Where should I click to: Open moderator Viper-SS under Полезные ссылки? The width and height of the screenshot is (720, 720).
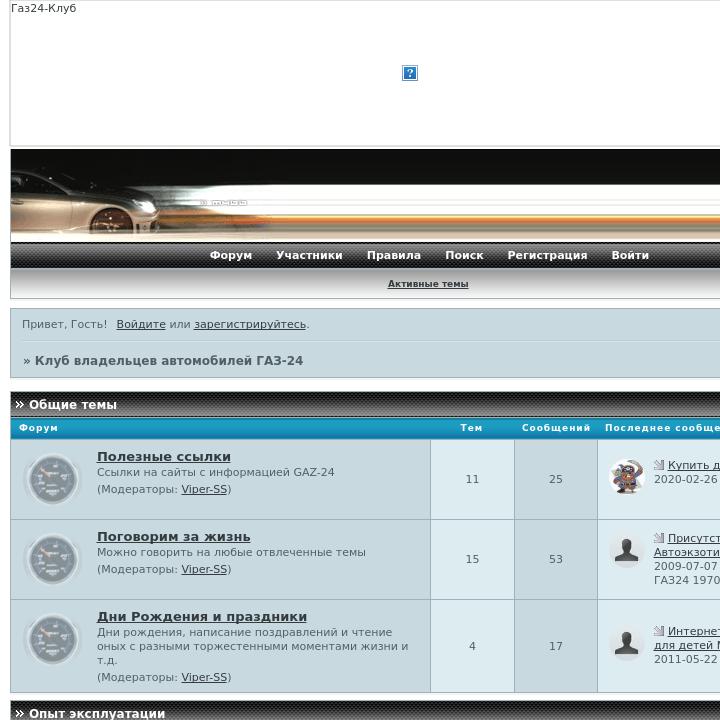(x=204, y=489)
